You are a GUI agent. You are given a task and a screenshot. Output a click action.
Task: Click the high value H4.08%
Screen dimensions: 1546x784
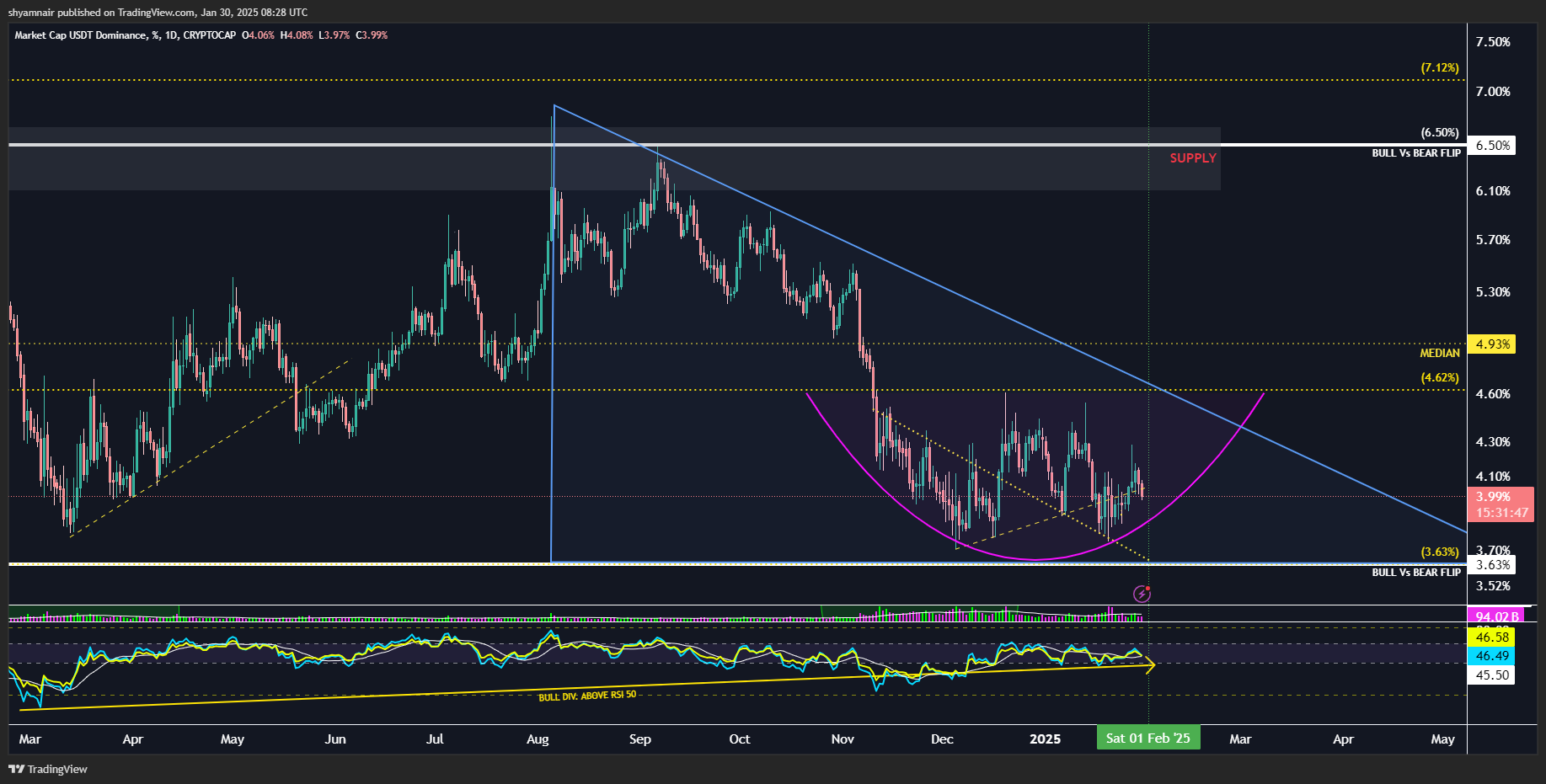coord(297,35)
